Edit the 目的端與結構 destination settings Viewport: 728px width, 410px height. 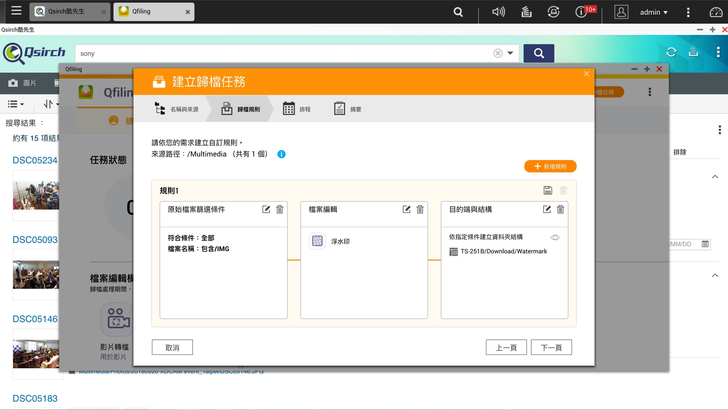[547, 209]
